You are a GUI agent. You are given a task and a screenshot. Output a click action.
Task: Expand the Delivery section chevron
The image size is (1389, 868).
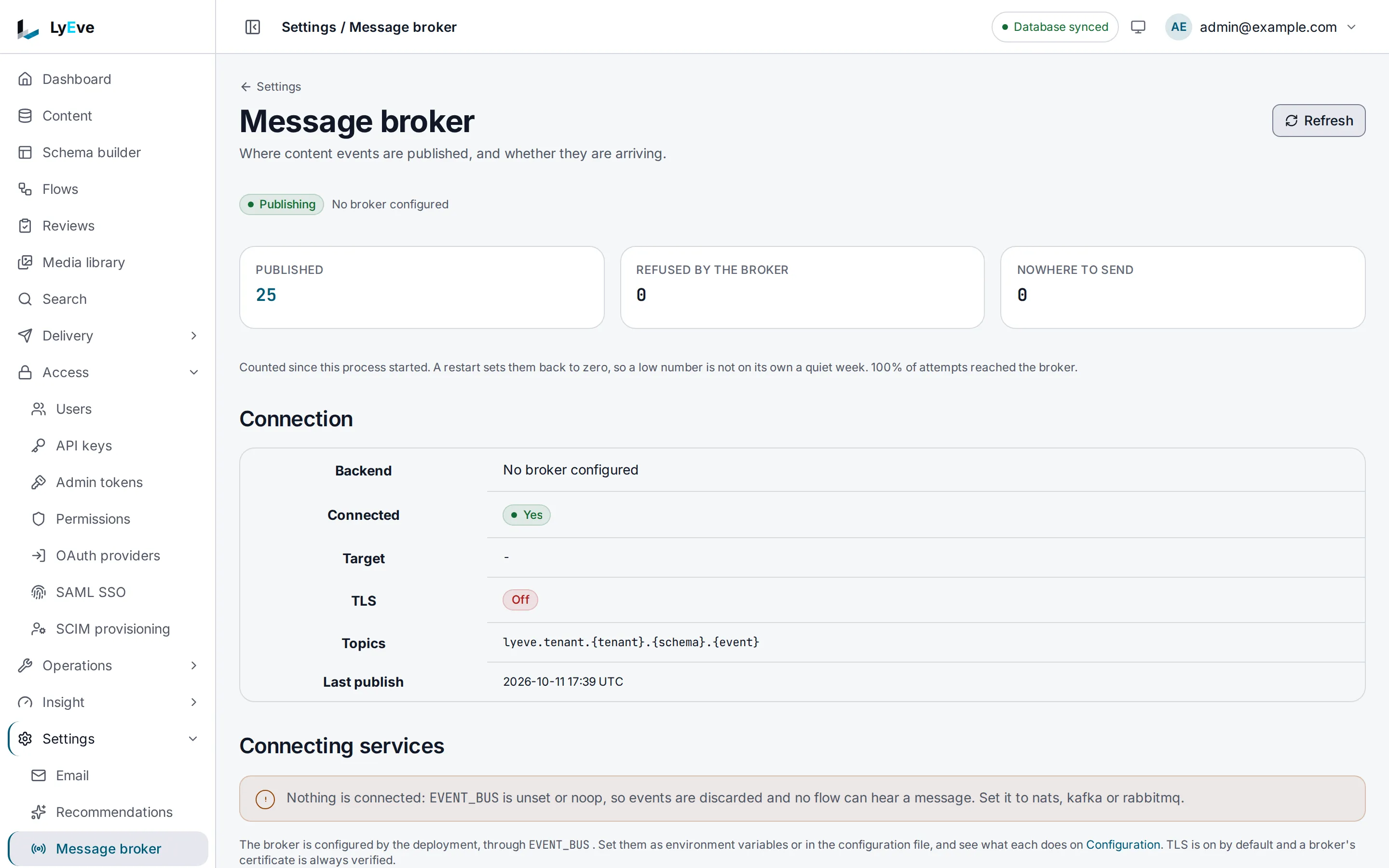(x=194, y=336)
